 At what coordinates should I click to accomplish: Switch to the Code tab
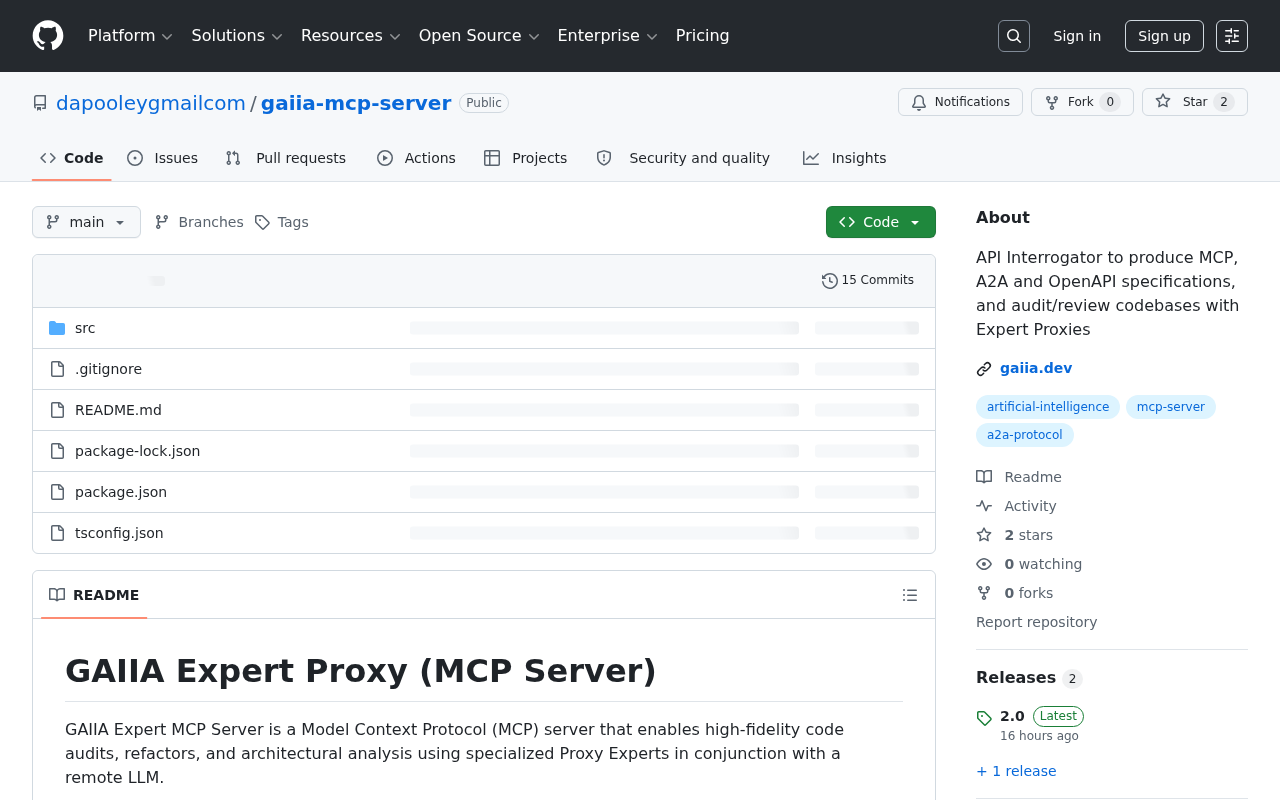72,158
